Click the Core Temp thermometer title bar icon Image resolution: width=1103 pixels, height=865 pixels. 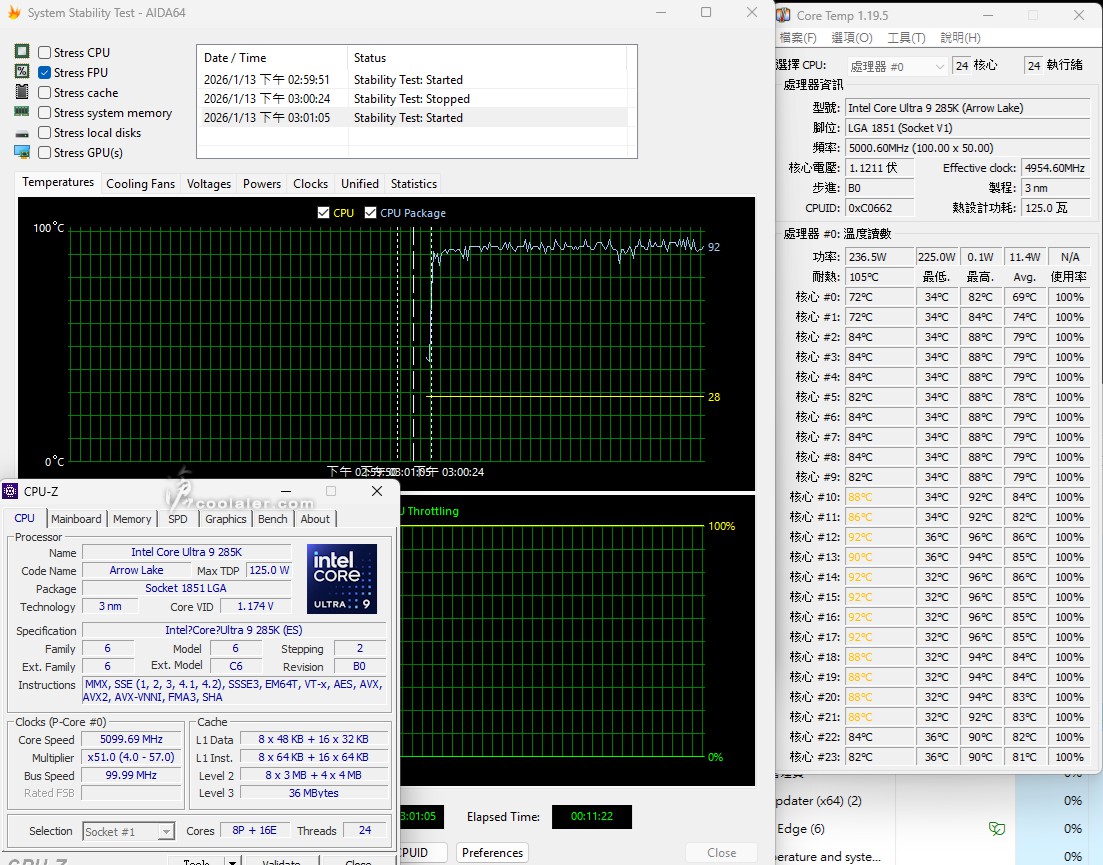pos(785,15)
